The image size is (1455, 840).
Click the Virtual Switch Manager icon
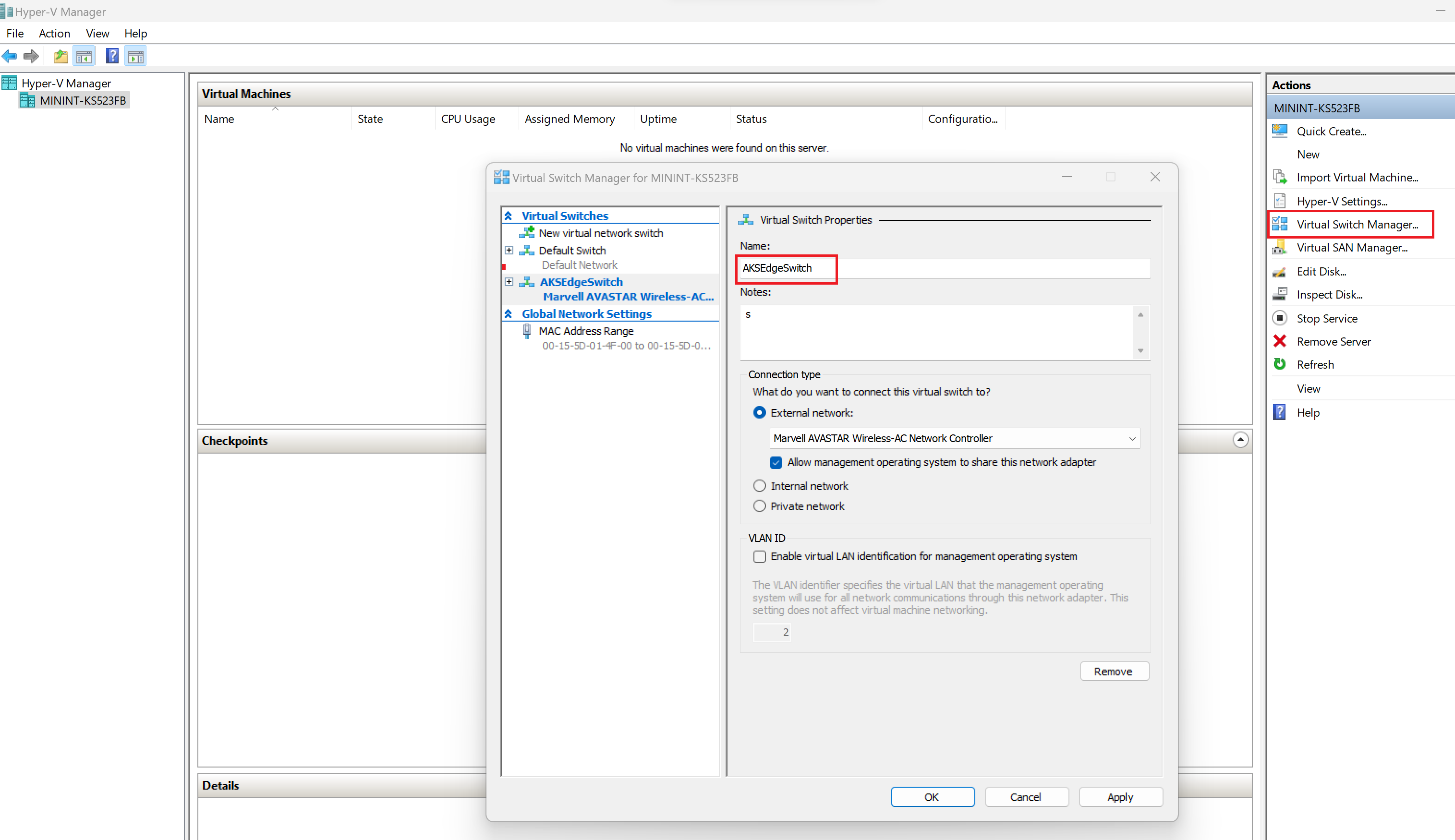(1280, 225)
